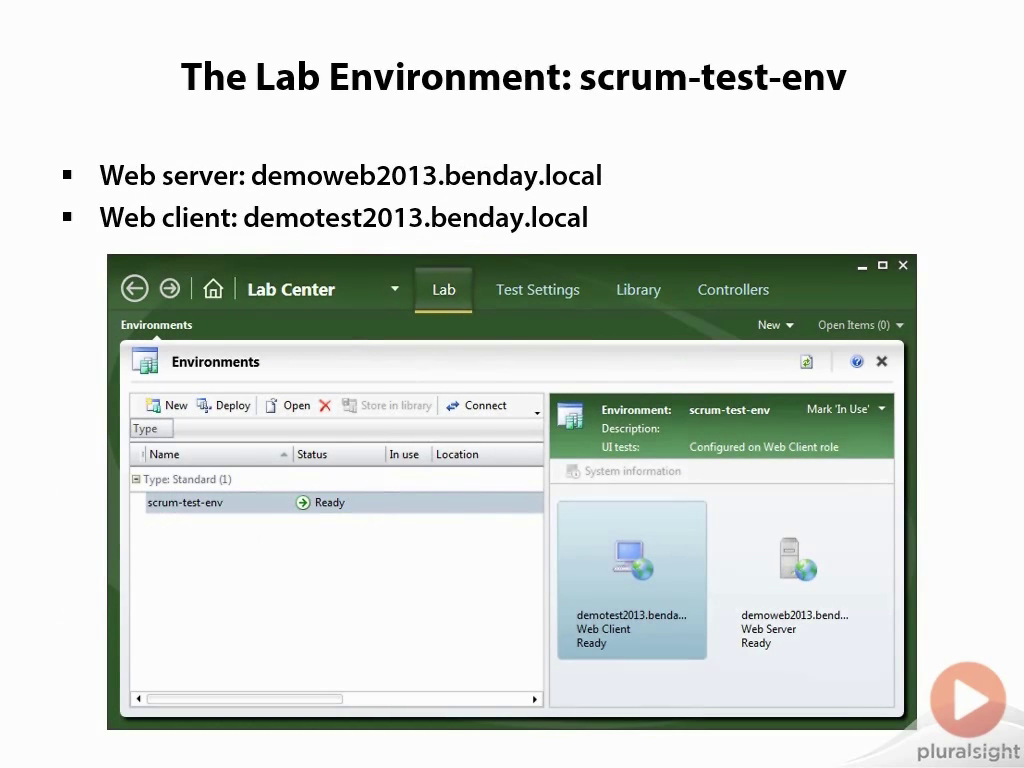Open the blue help icon
This screenshot has width=1024, height=768.
click(x=857, y=362)
